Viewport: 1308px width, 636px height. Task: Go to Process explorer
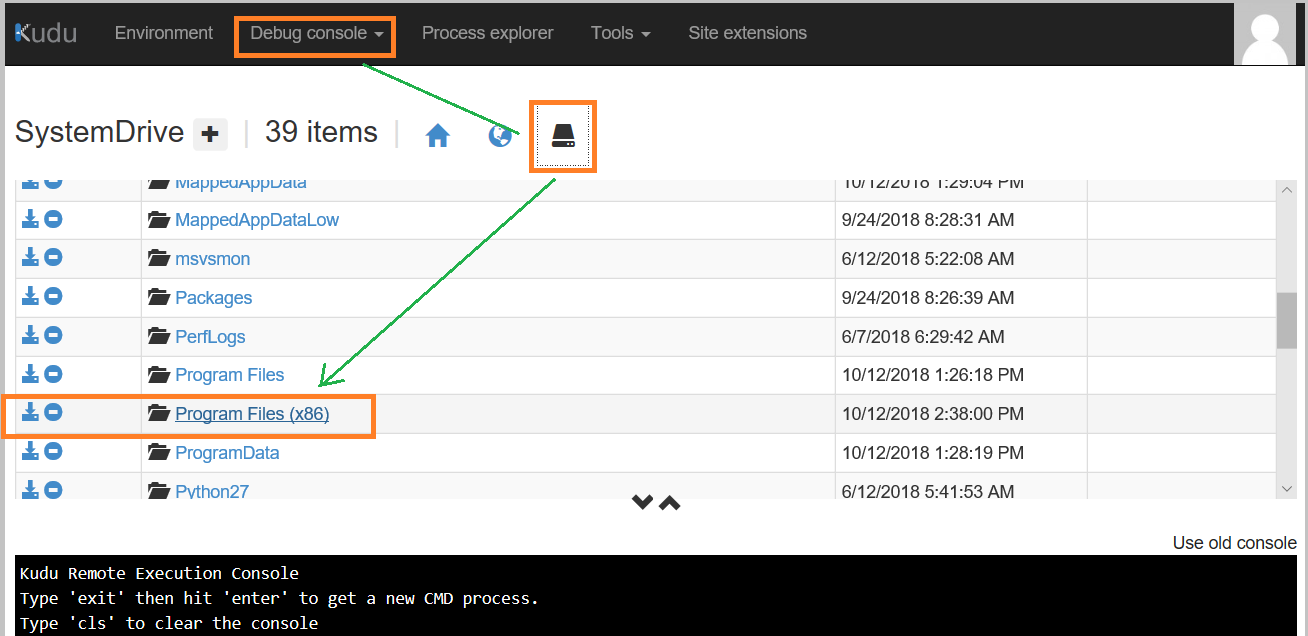(x=487, y=34)
